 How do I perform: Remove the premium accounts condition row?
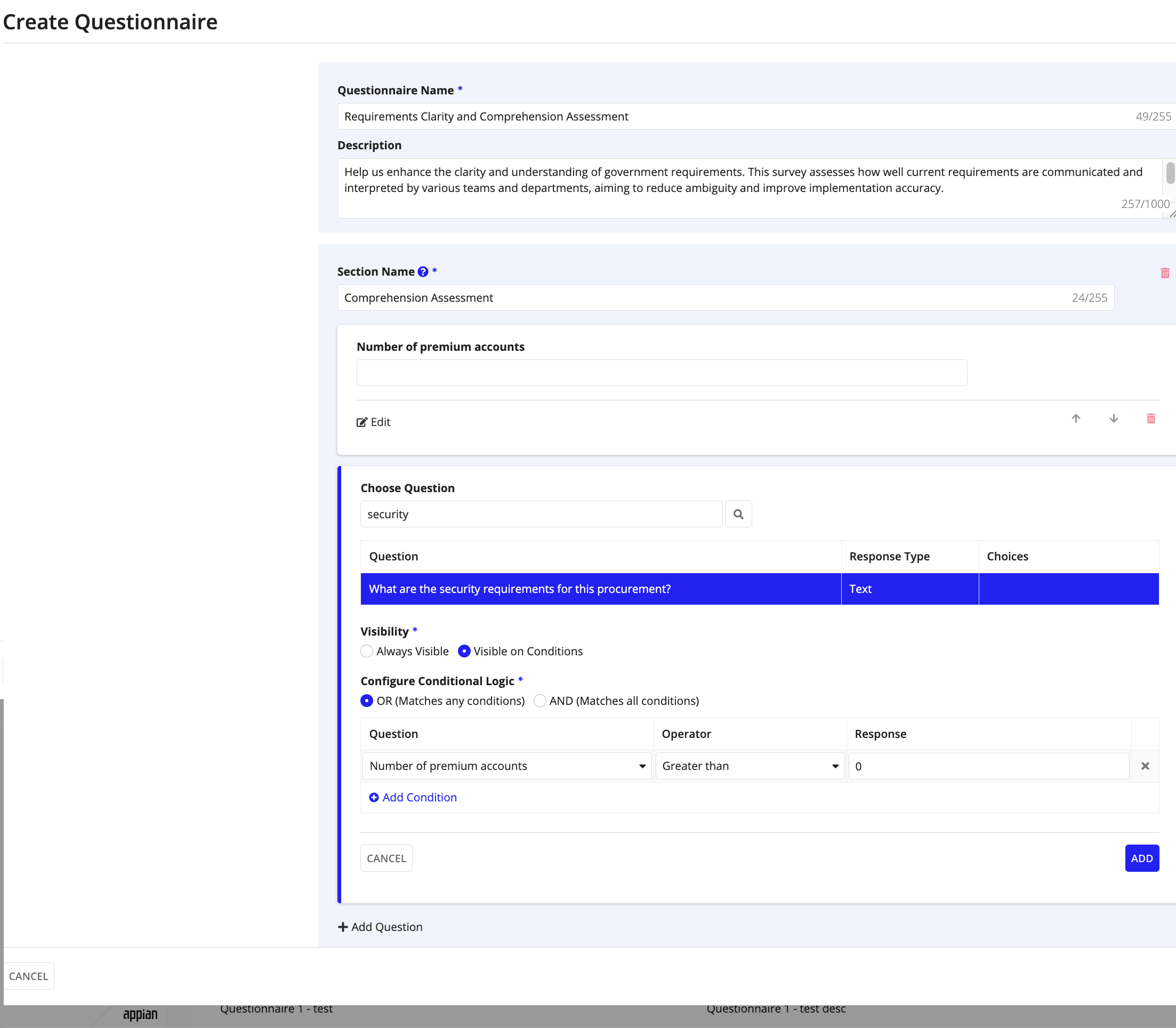pyautogui.click(x=1145, y=766)
